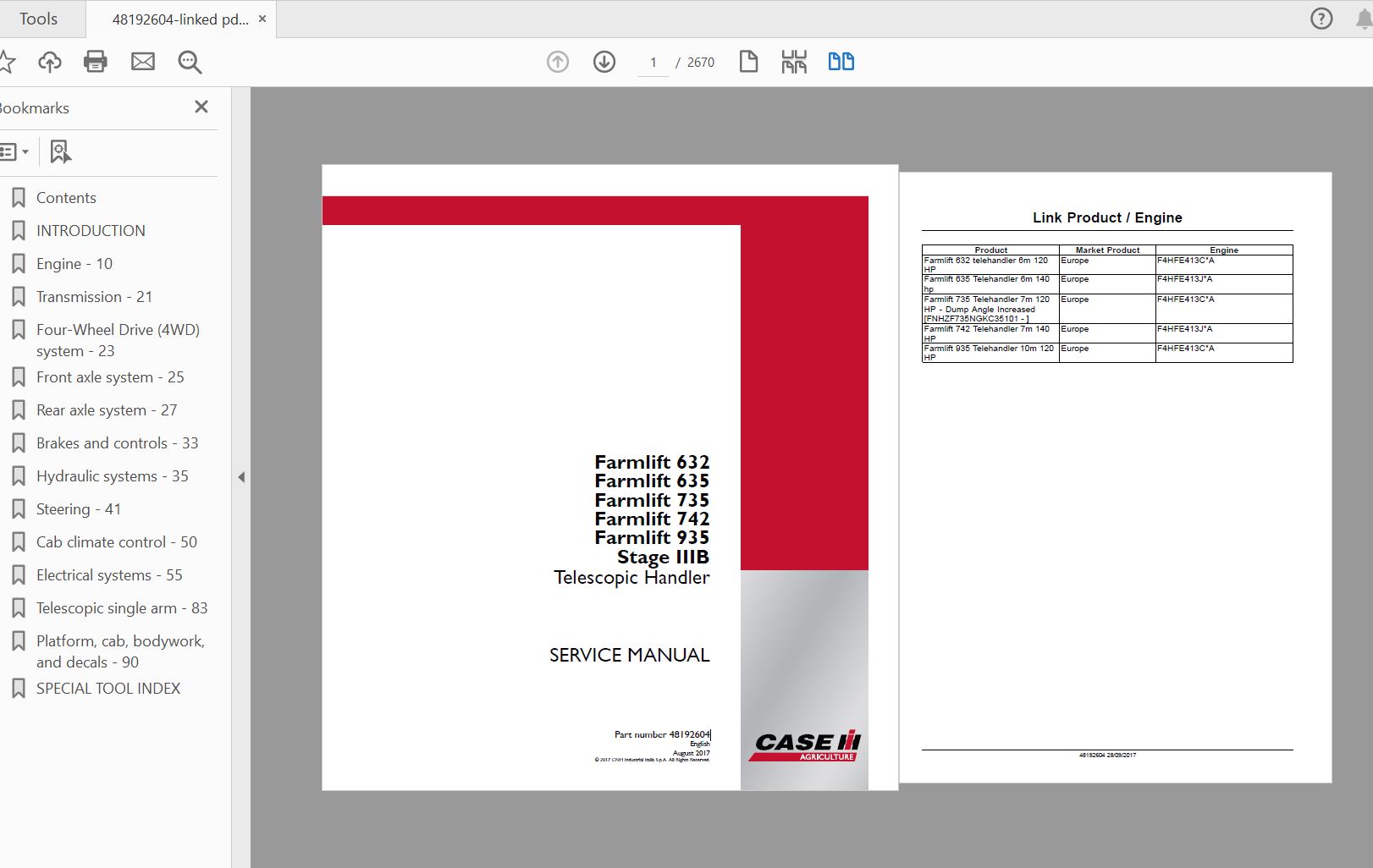This screenshot has width=1373, height=868.
Task: Click the find magnifier icon
Action: (190, 62)
